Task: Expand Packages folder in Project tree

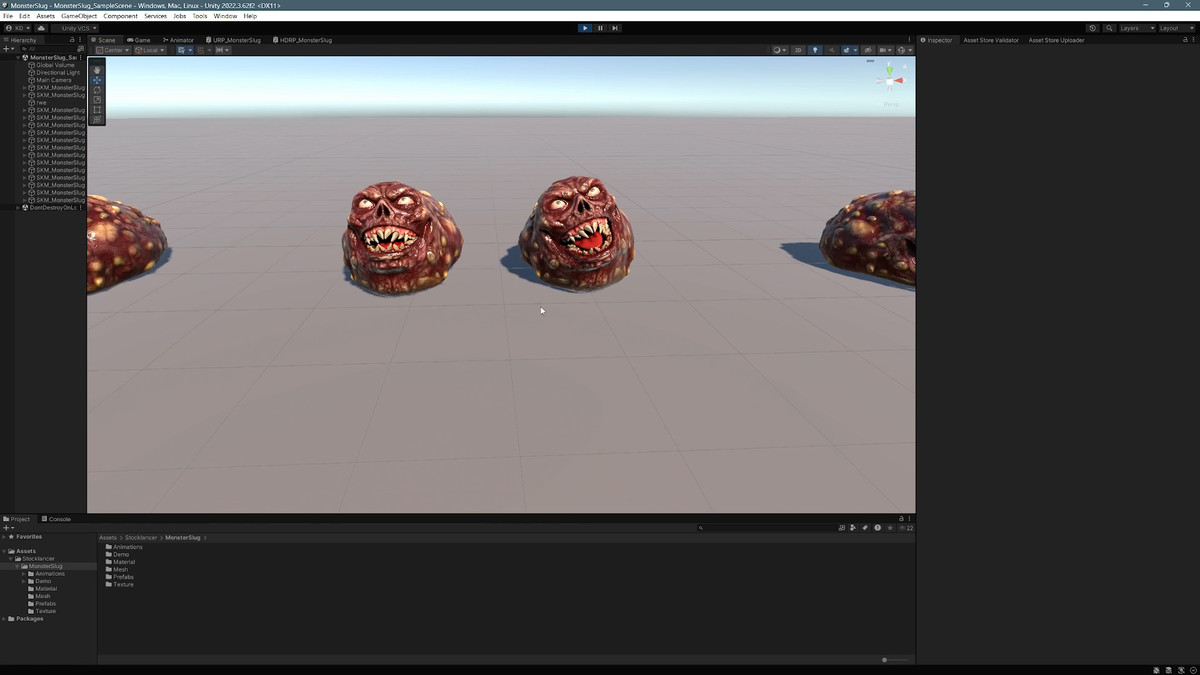Action: [x=4, y=619]
